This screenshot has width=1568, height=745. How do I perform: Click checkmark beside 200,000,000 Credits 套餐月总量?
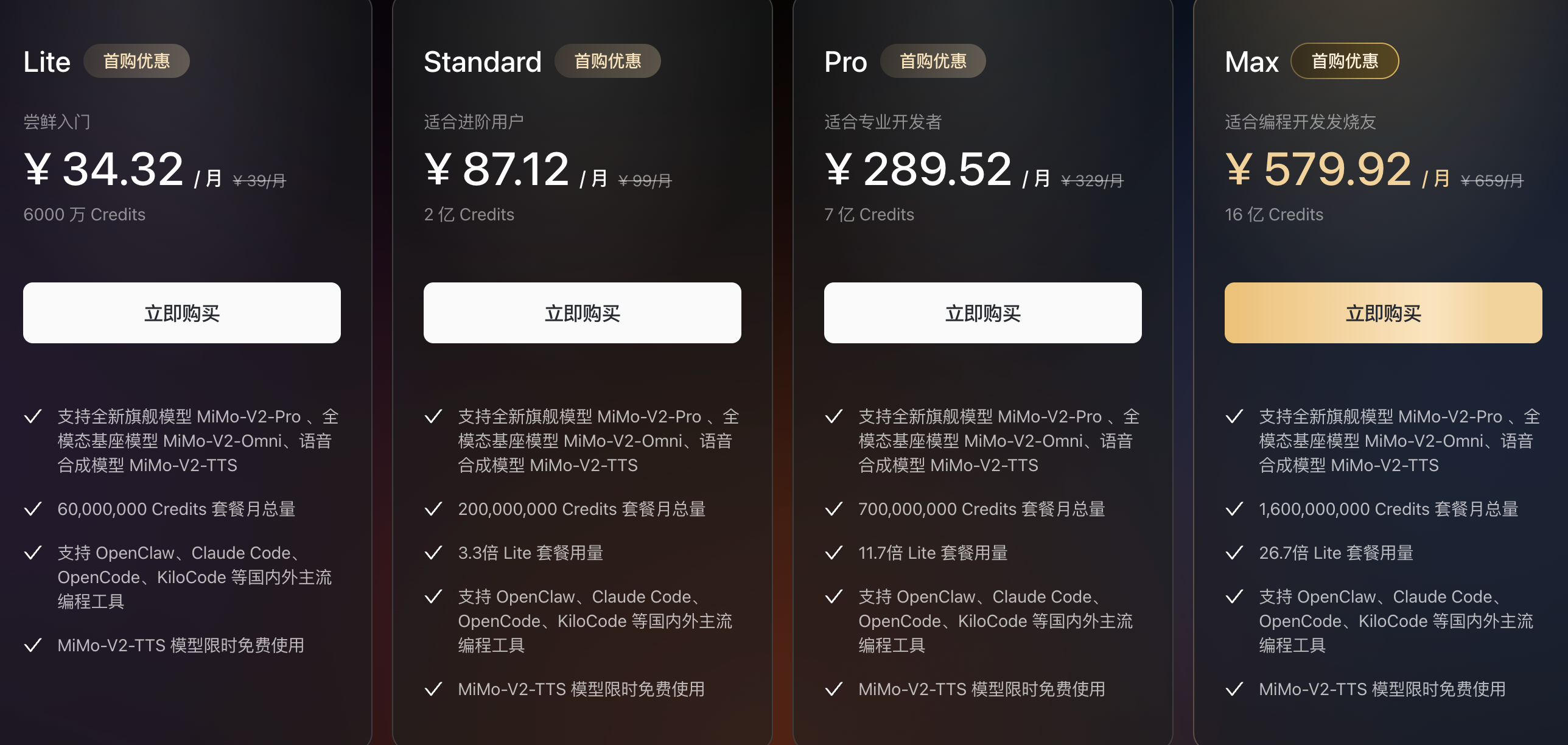point(433,509)
